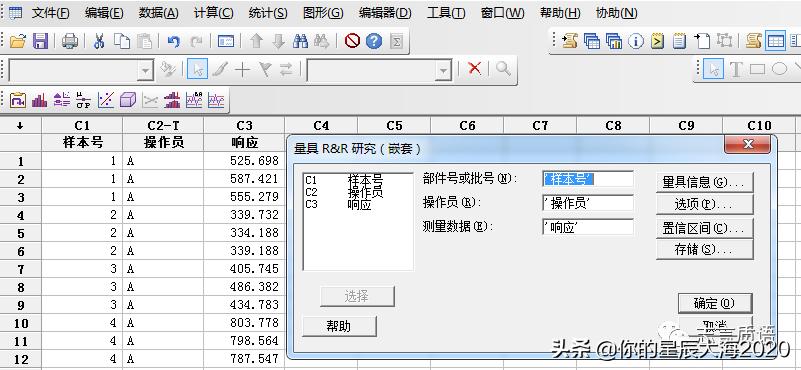This screenshot has height=370, width=801.
Task: Open command line history notepad icon
Action: point(657,41)
